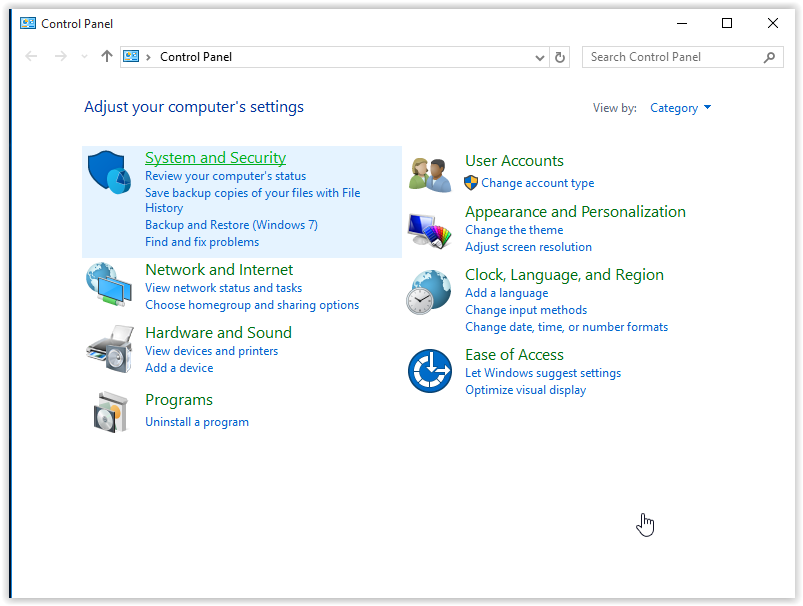Click View network status and tasks
803x606 pixels.
point(223,288)
